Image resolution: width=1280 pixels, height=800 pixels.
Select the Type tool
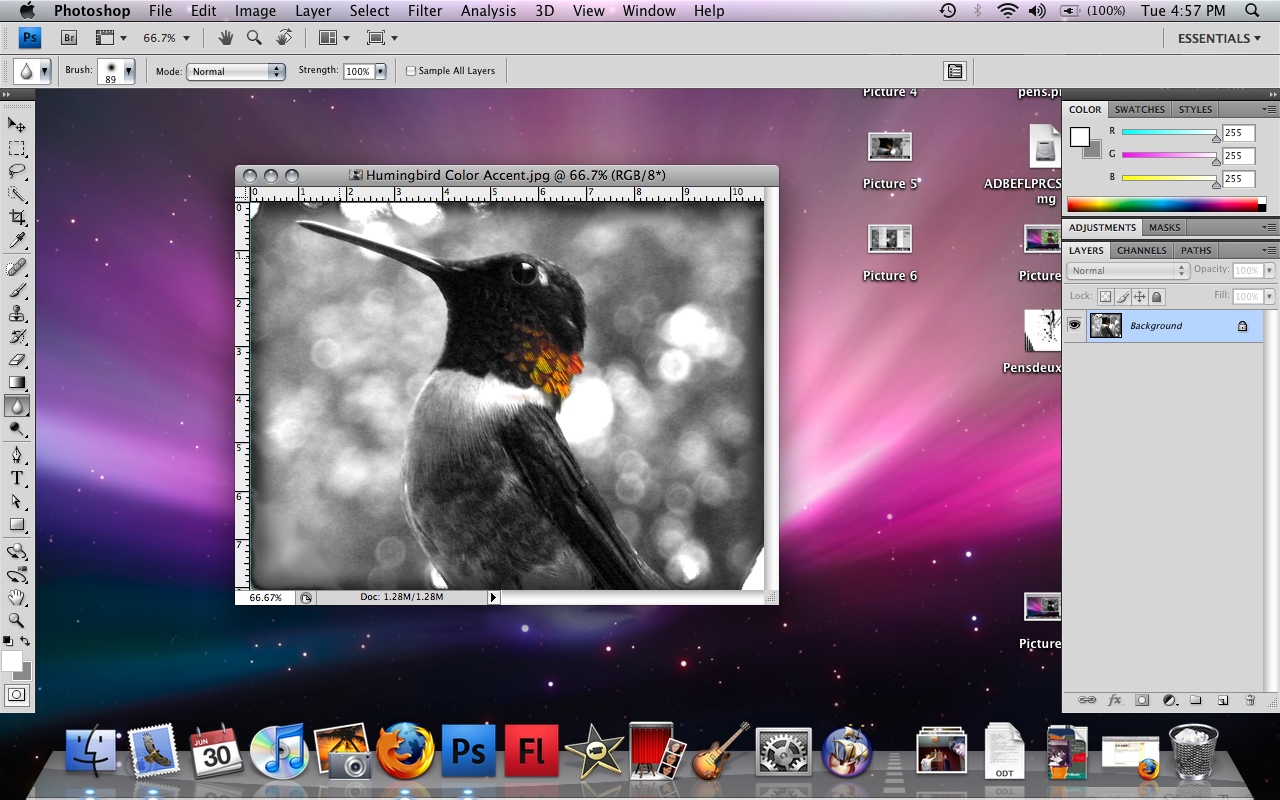point(17,478)
